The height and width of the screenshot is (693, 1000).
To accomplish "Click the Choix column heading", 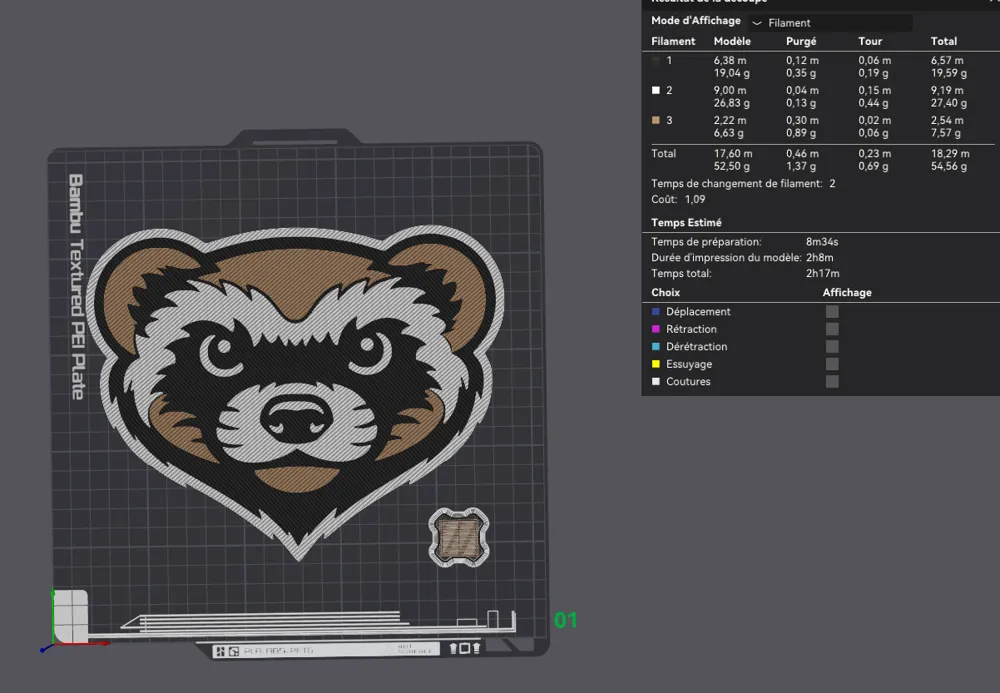I will (x=666, y=293).
